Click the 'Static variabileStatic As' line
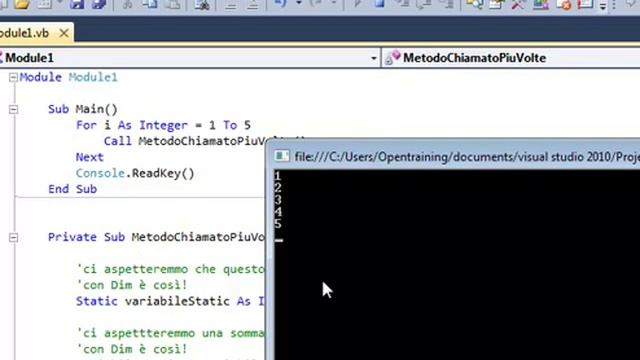Viewport: 640px width, 360px height. point(170,301)
